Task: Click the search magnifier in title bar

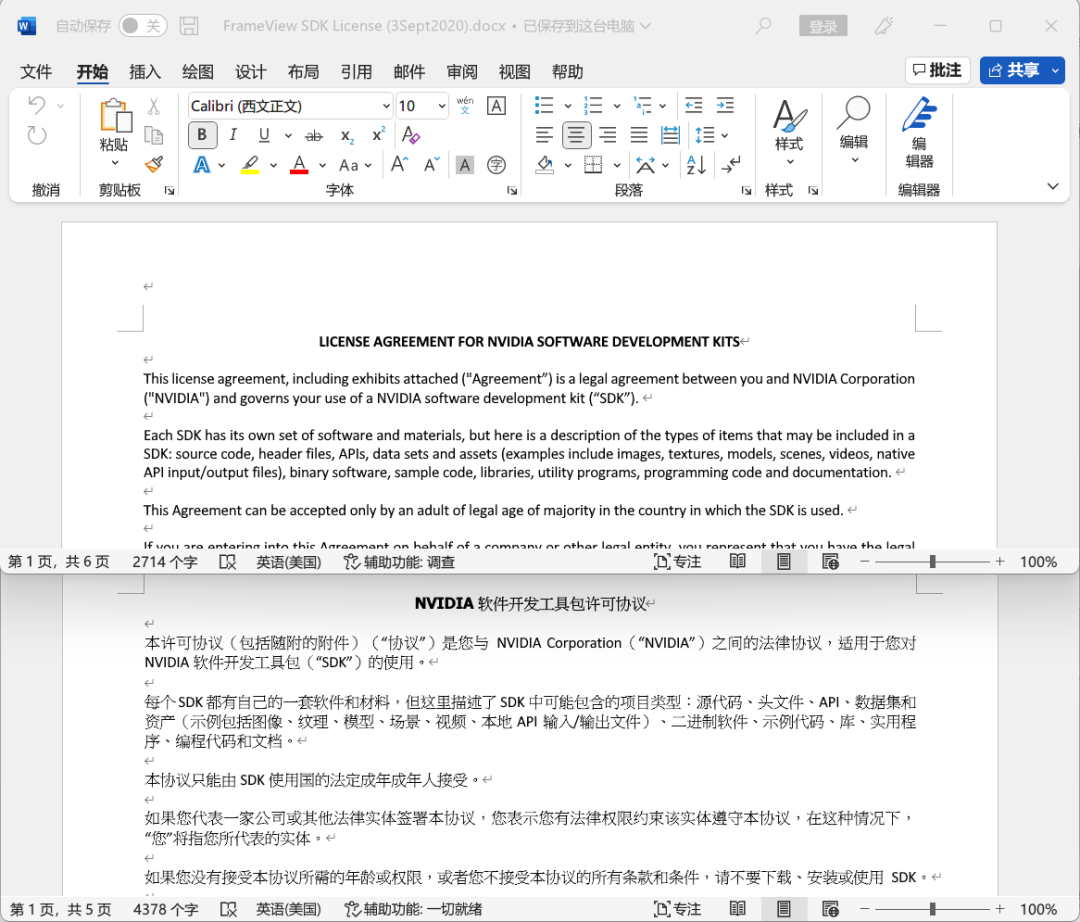Action: [763, 26]
